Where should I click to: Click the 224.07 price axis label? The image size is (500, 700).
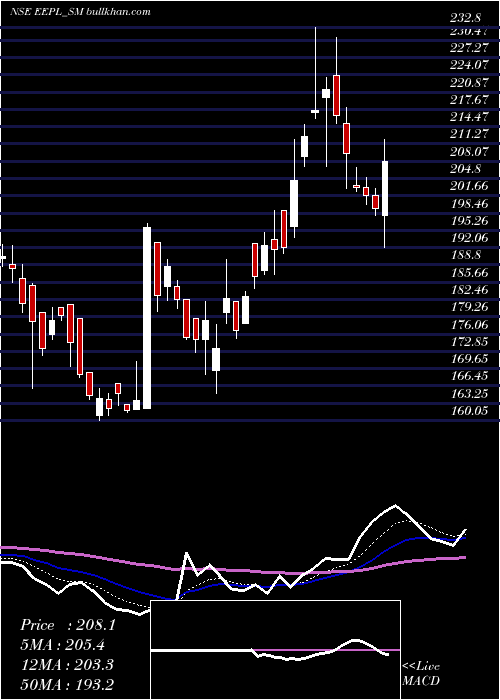point(468,65)
